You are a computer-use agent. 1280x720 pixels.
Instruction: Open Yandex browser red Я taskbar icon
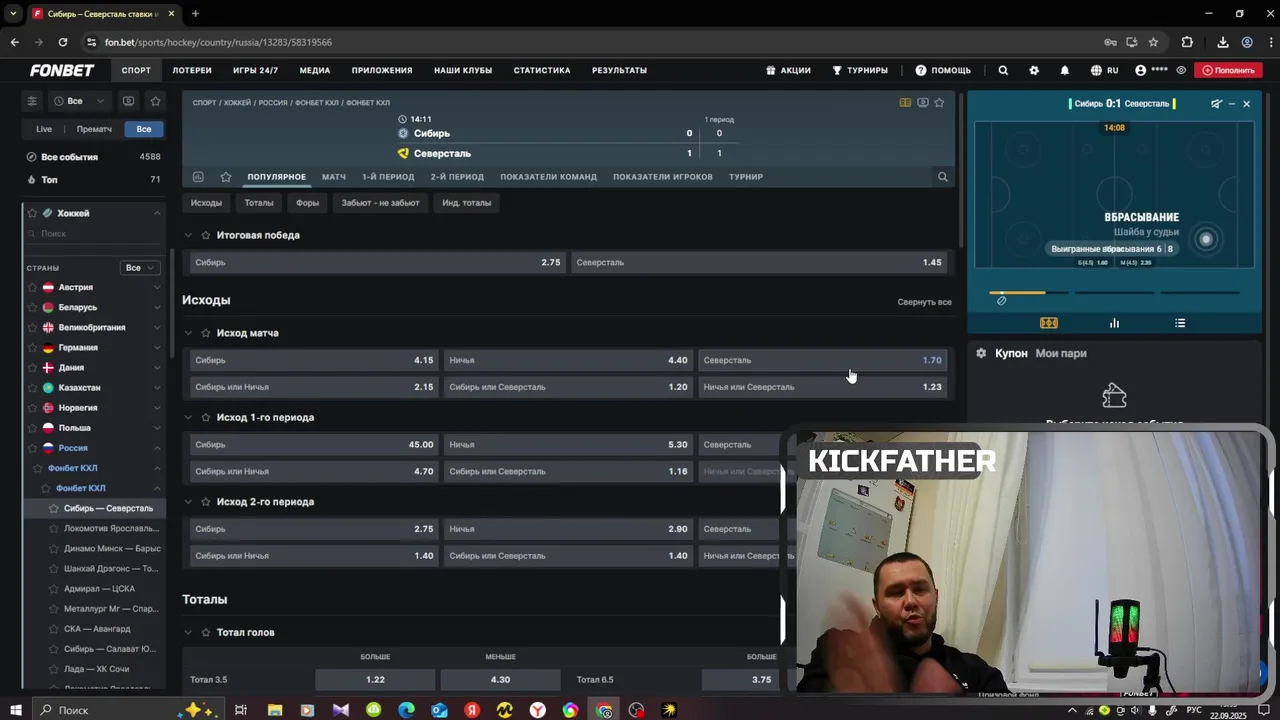tap(472, 710)
